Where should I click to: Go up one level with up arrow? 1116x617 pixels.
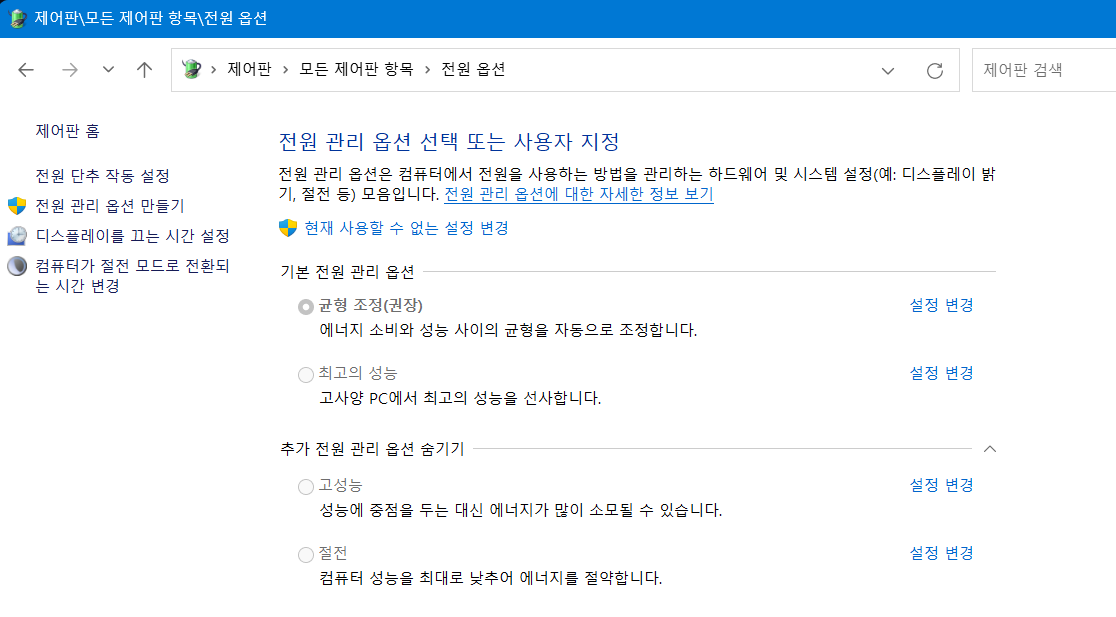click(x=144, y=70)
